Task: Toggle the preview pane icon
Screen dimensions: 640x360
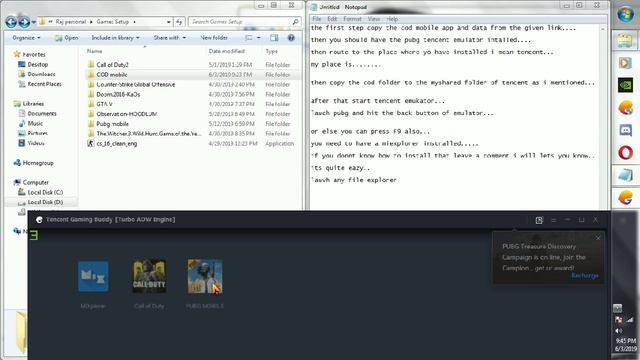Action: pyautogui.click(x=274, y=38)
